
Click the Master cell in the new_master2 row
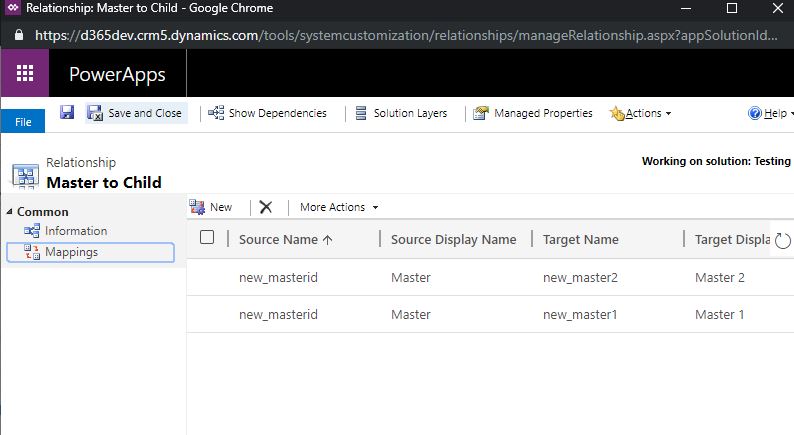pyautogui.click(x=411, y=278)
